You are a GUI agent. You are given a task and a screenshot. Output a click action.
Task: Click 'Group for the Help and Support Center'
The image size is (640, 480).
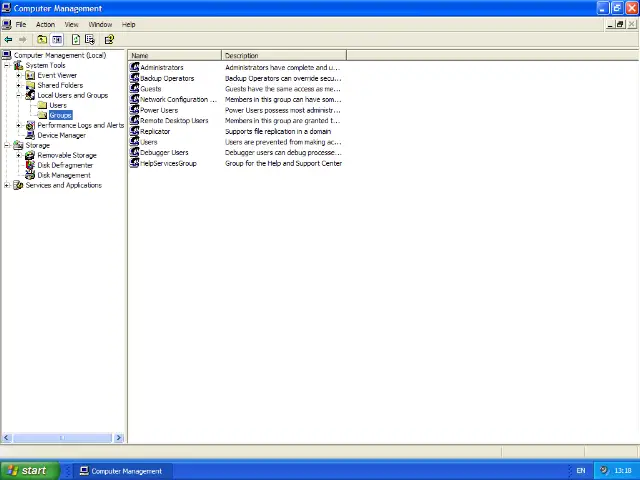284,163
